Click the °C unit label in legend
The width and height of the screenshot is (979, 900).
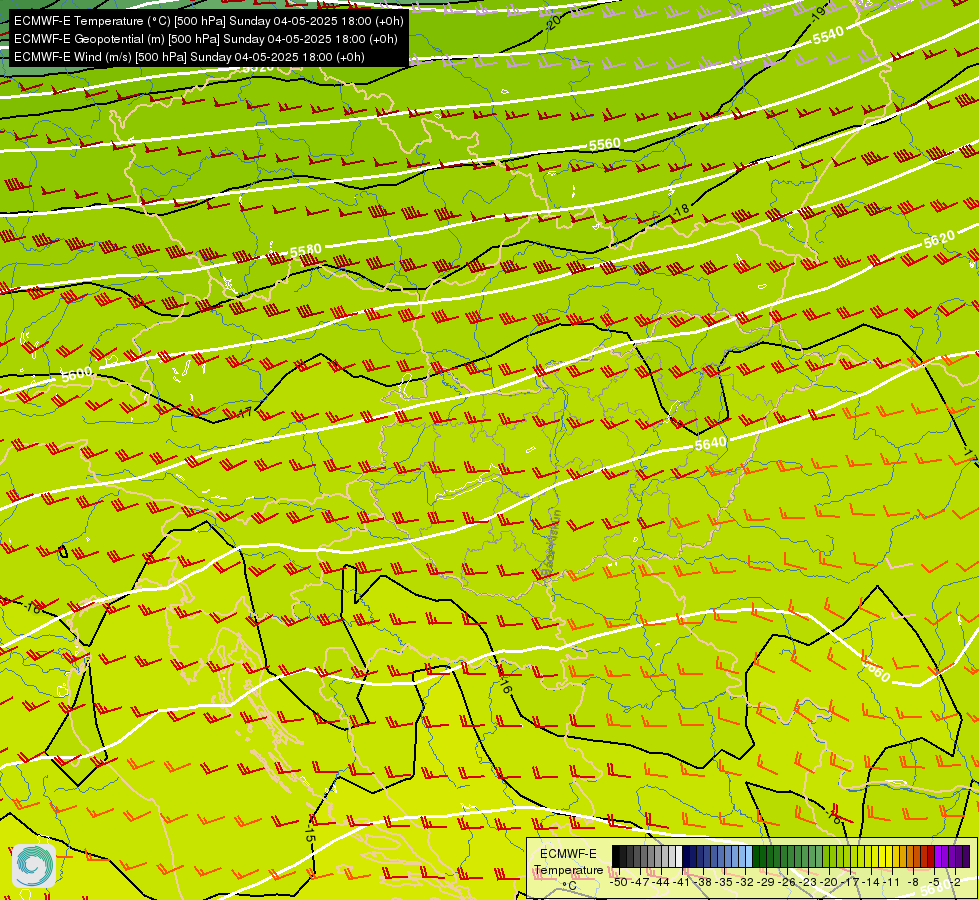pos(569,885)
